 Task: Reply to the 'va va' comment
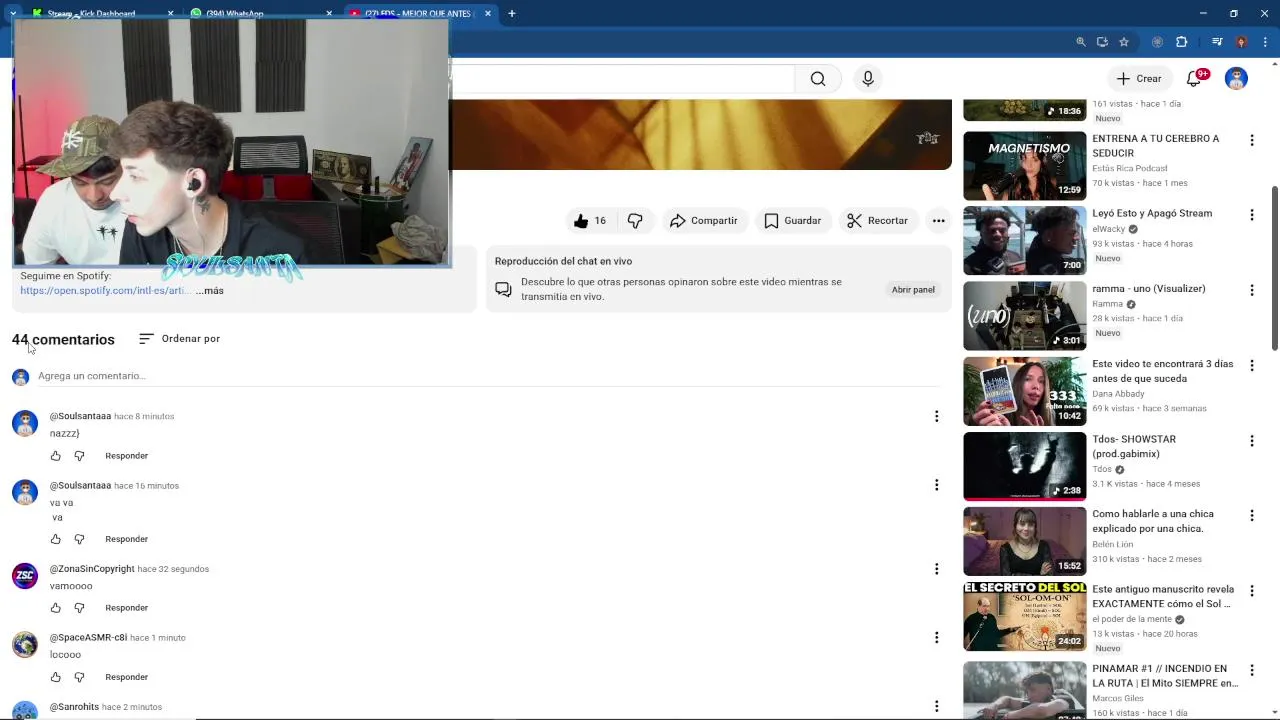(x=127, y=539)
